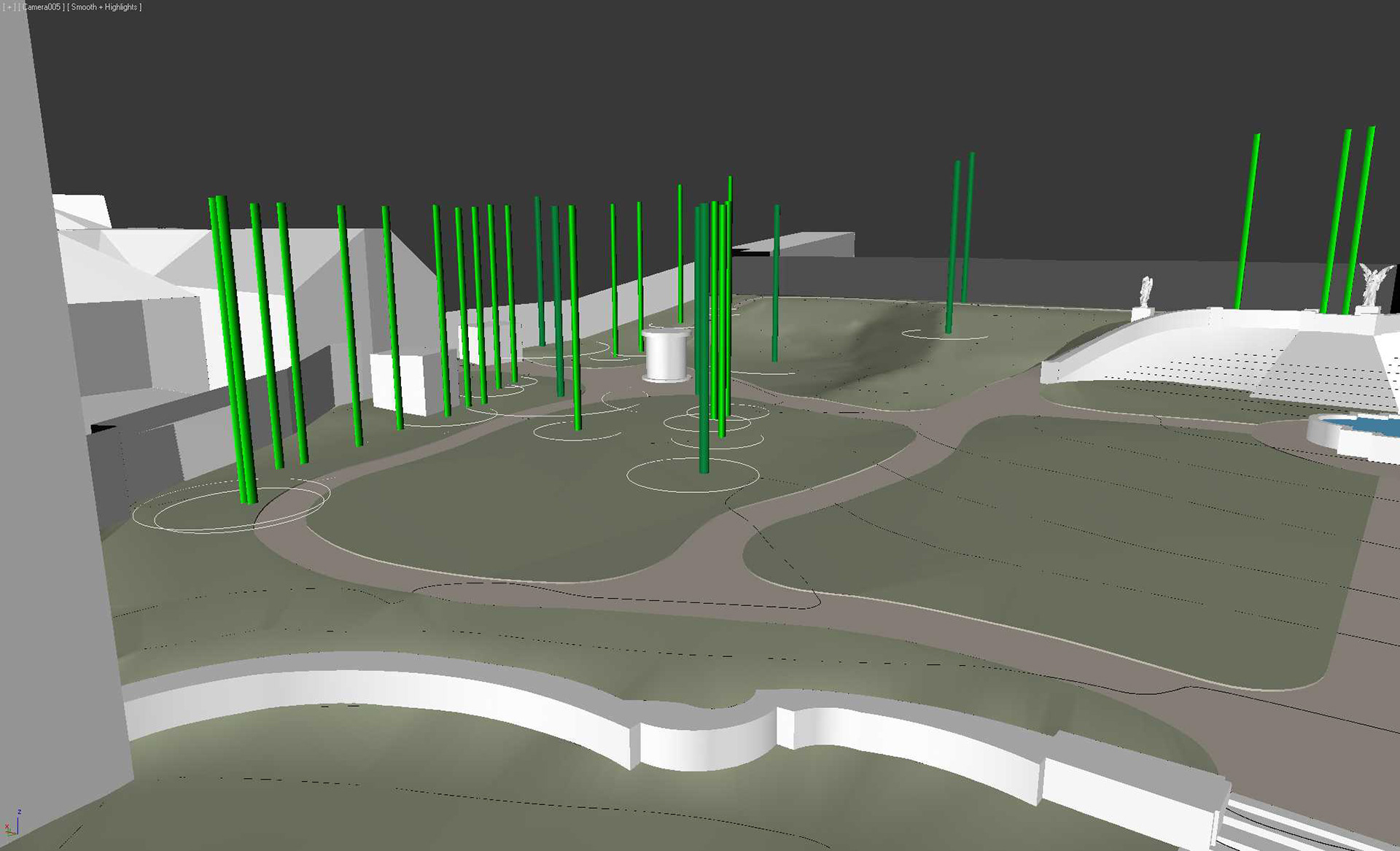This screenshot has width=1400, height=851.
Task: Click the large white circle under the center pole
Action: 693,491
